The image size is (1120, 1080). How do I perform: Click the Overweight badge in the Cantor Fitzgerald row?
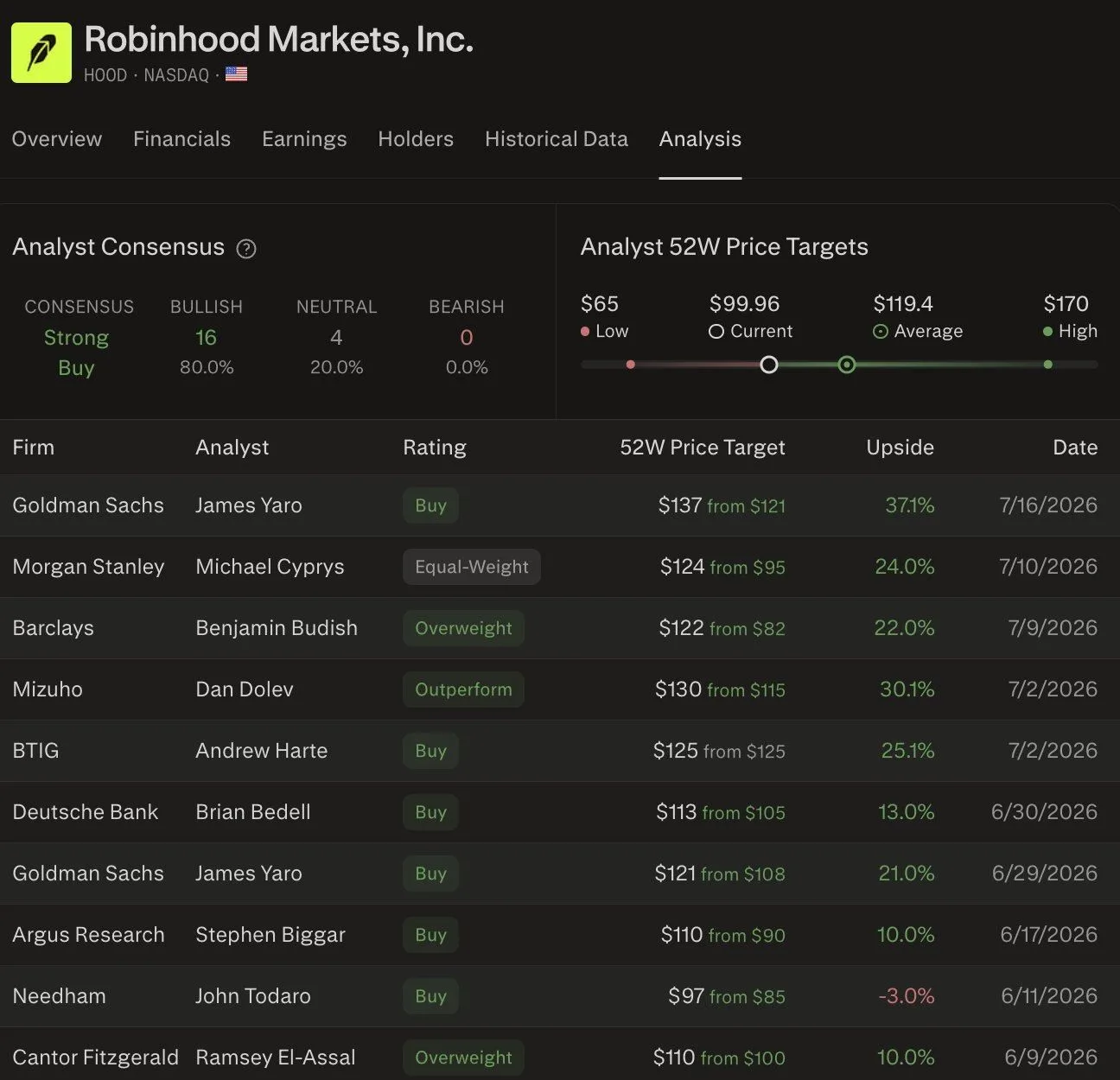463,1058
